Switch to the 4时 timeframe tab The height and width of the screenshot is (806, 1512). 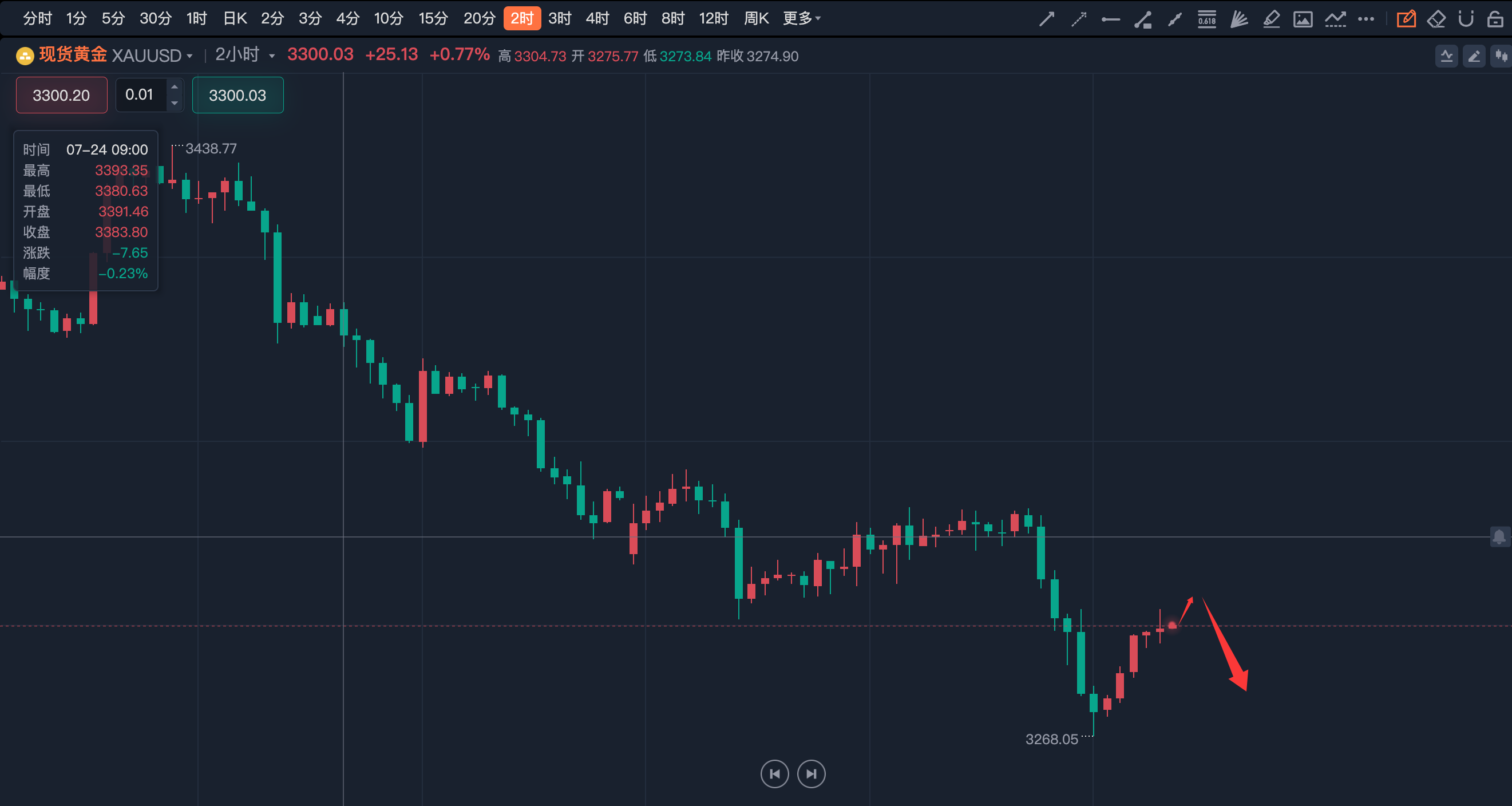[x=597, y=19]
